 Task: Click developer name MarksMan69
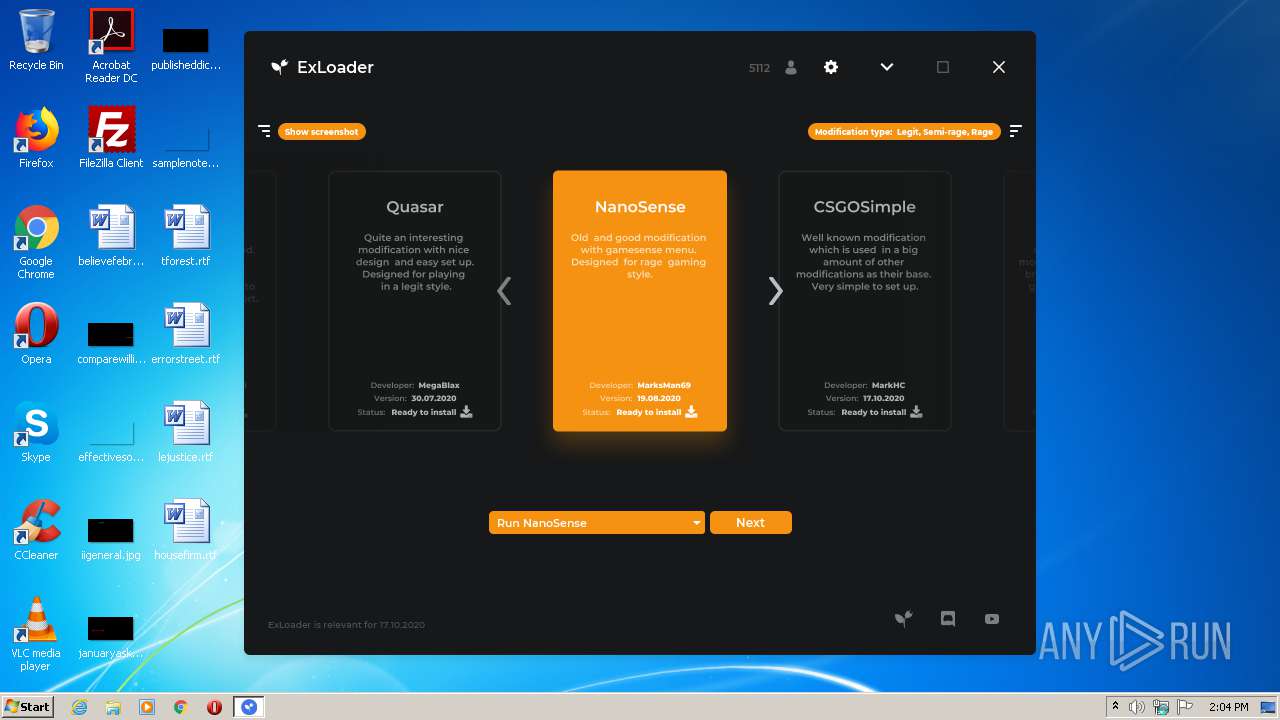tap(664, 385)
